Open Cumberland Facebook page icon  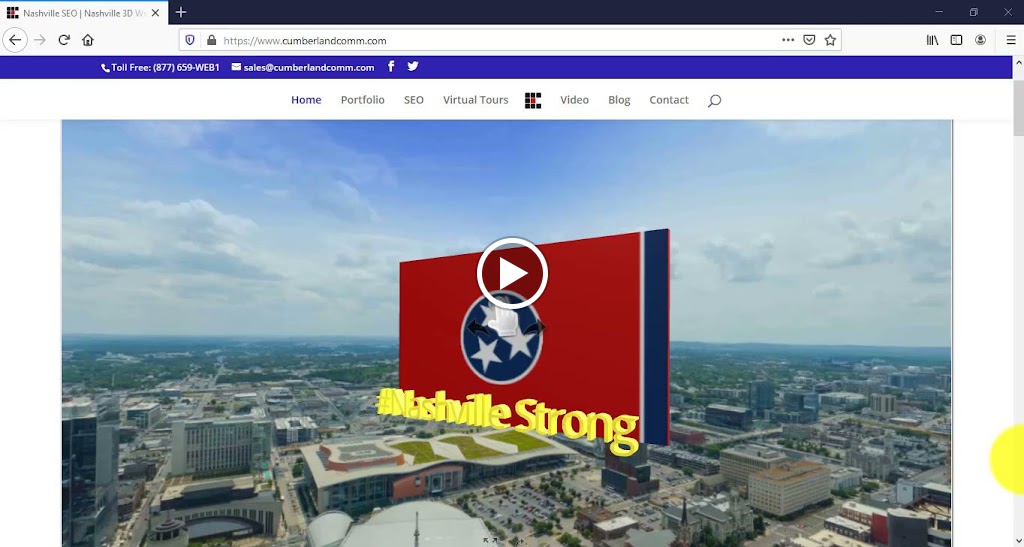[x=391, y=66]
